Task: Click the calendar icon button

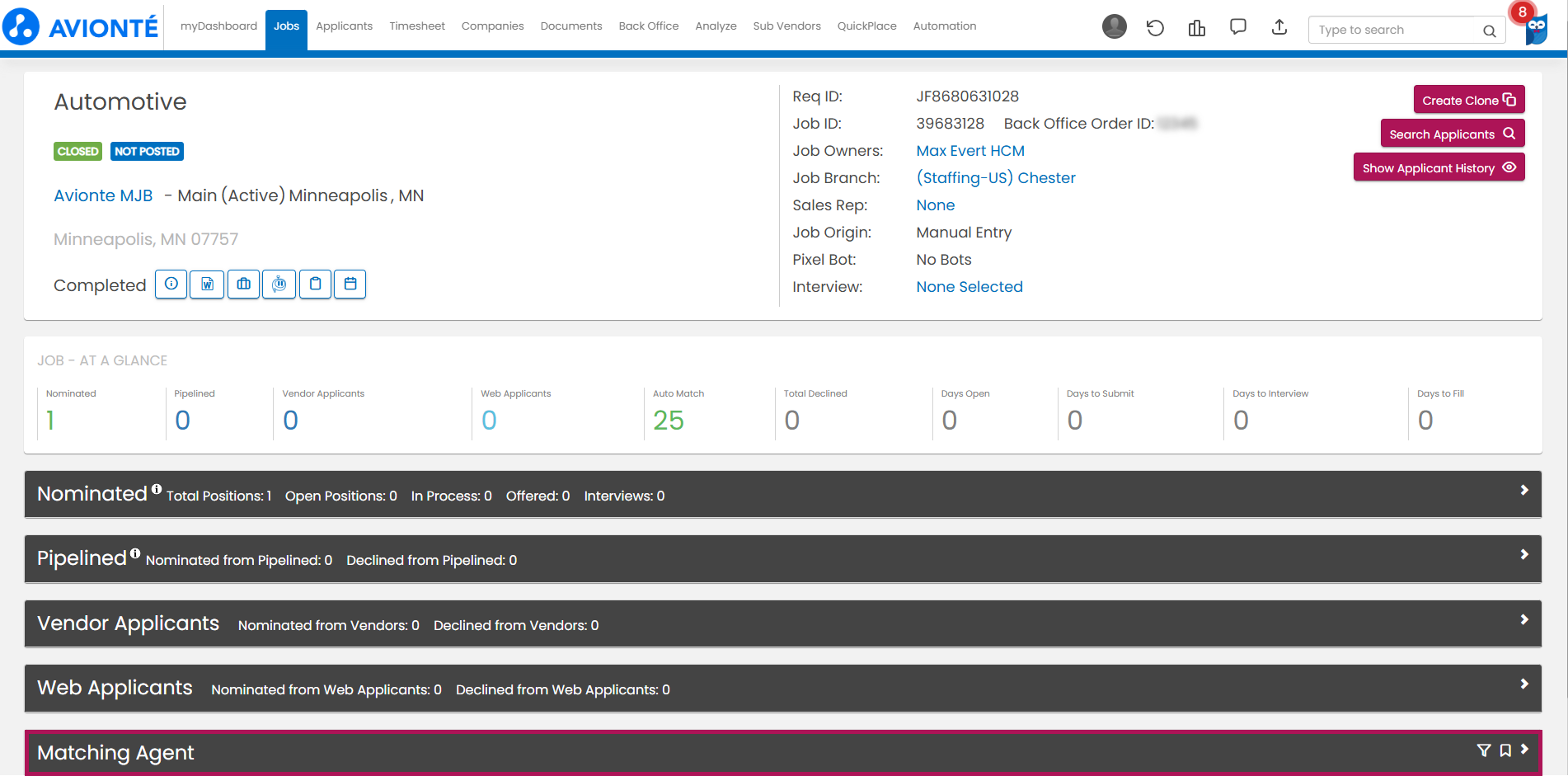Action: 350,285
